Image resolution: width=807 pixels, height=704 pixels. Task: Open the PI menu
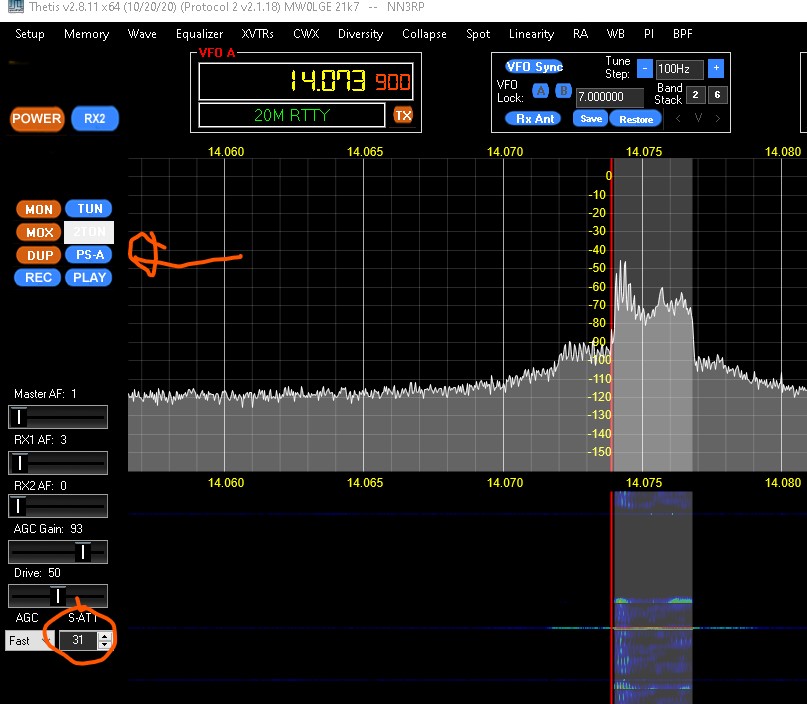pos(648,34)
